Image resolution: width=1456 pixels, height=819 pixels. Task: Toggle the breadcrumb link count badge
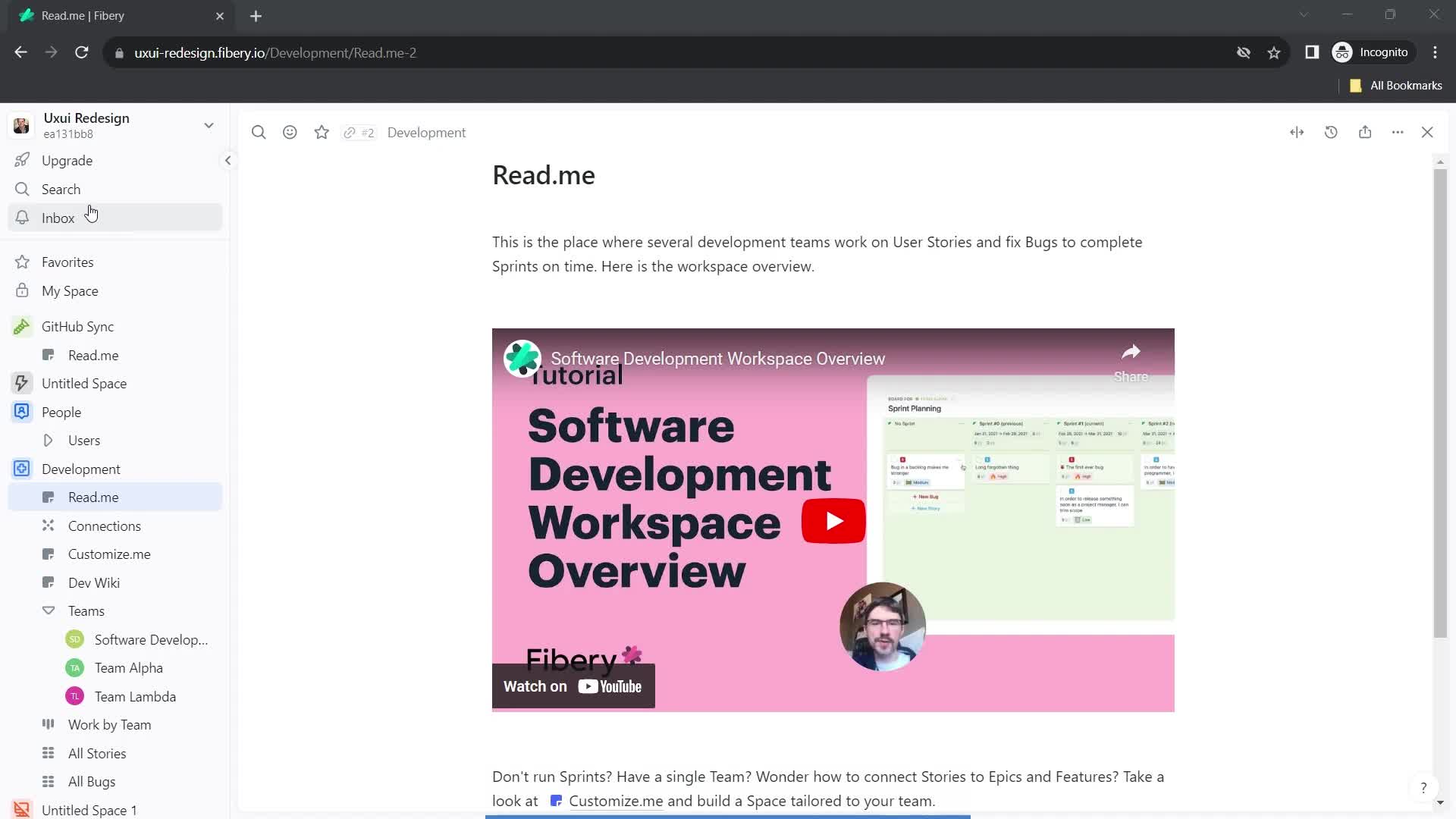pyautogui.click(x=360, y=132)
